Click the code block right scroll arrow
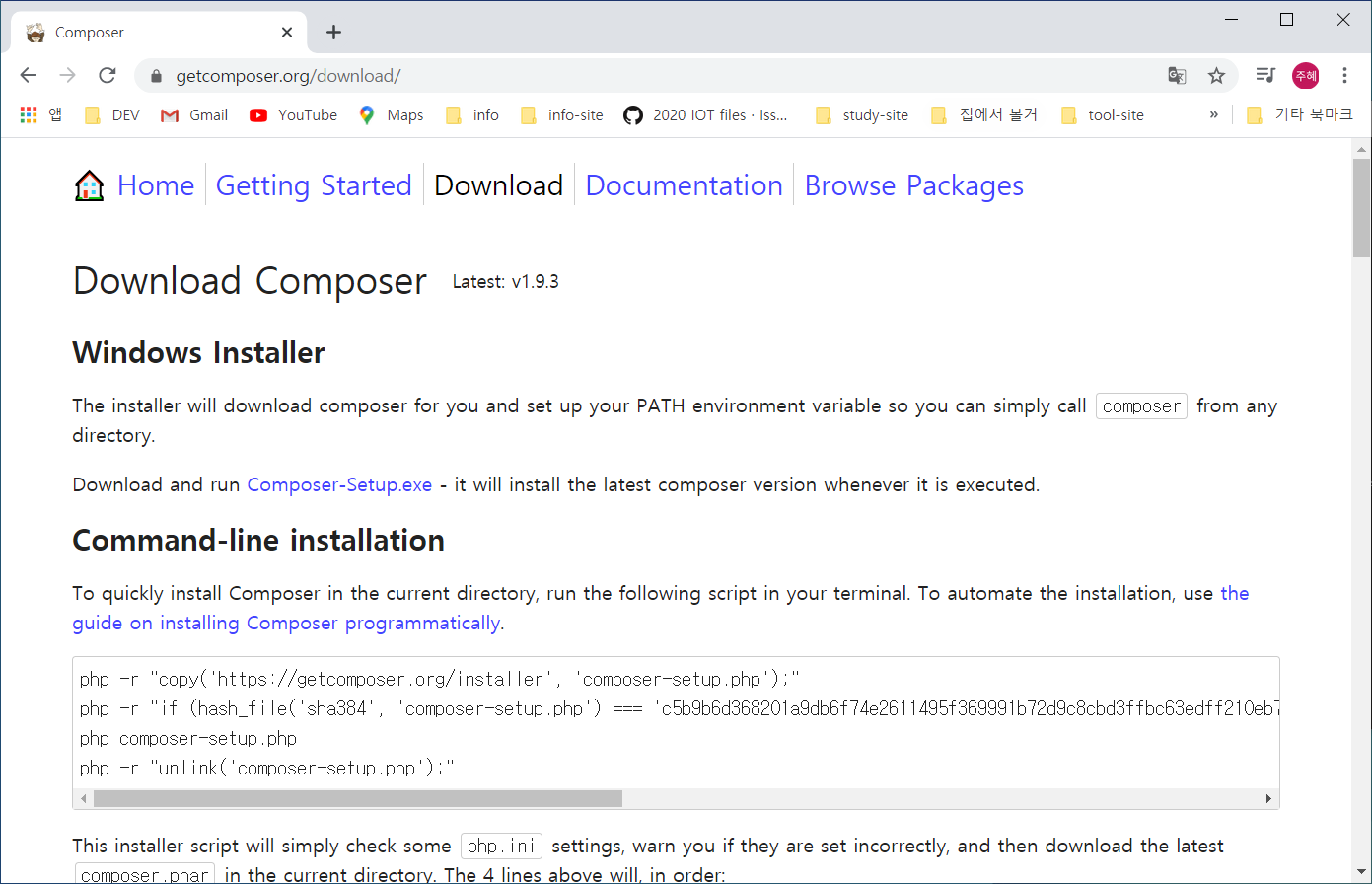The image size is (1372, 884). [1268, 798]
